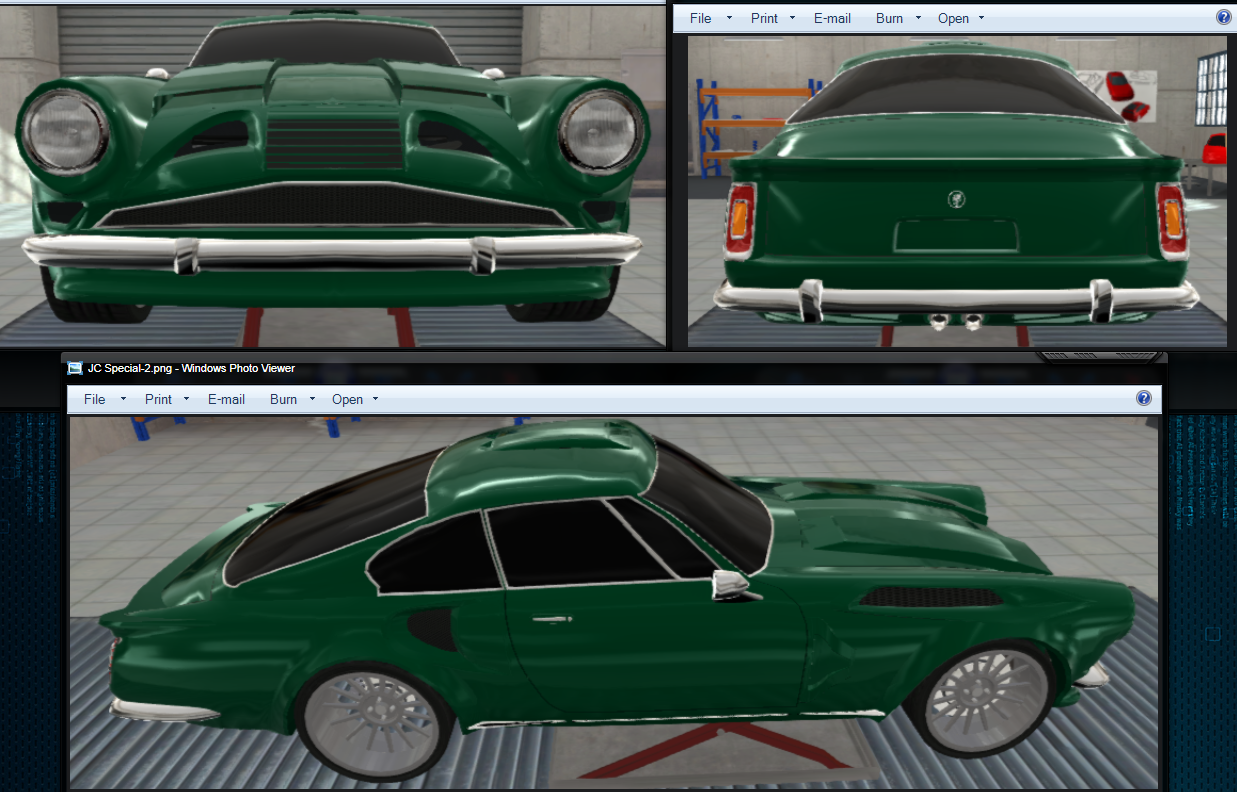Expand the Open dropdown arrow in upper-right viewer
This screenshot has height=792, width=1237.
click(982, 18)
